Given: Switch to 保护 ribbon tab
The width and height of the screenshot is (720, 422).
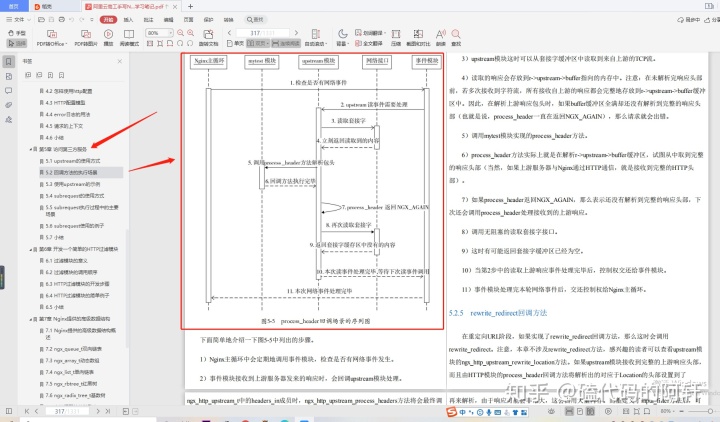Looking at the screenshot, I should (208, 20).
